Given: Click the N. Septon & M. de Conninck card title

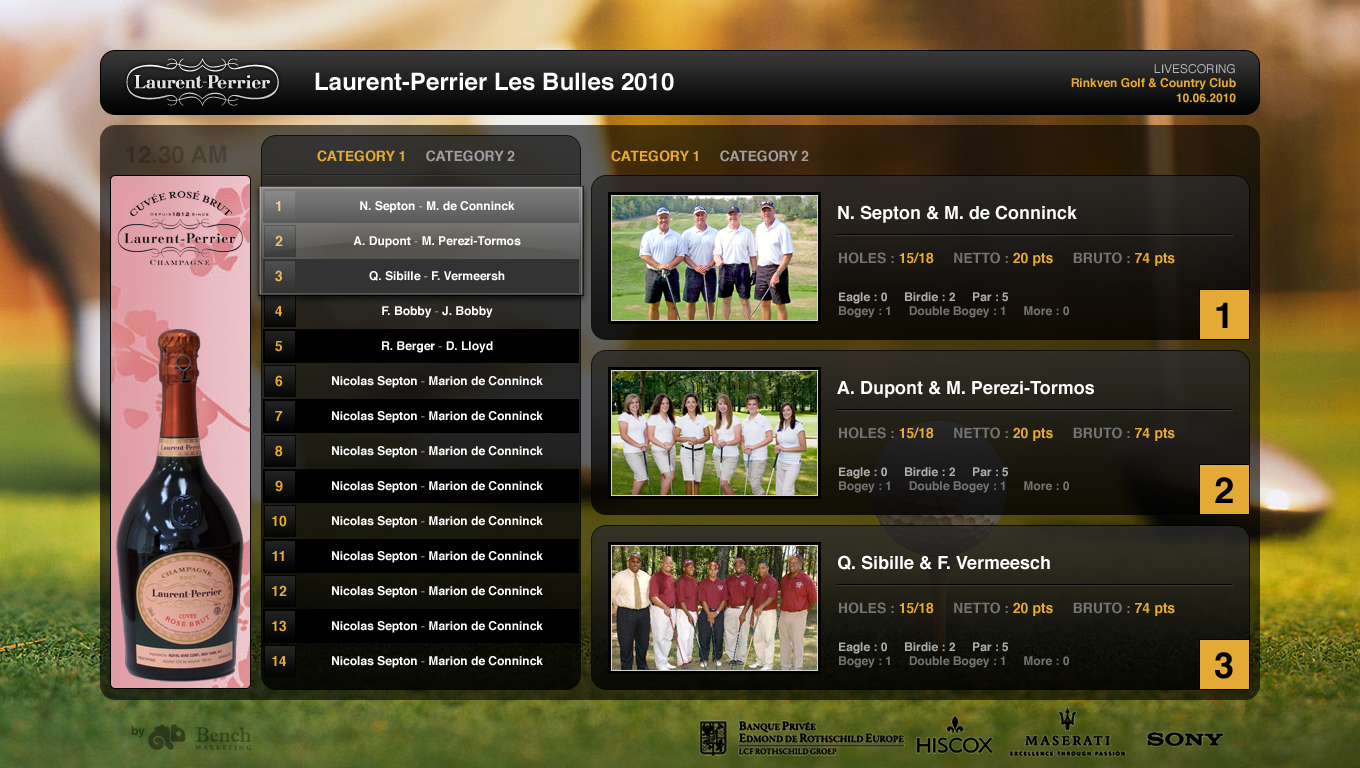Looking at the screenshot, I should [957, 213].
